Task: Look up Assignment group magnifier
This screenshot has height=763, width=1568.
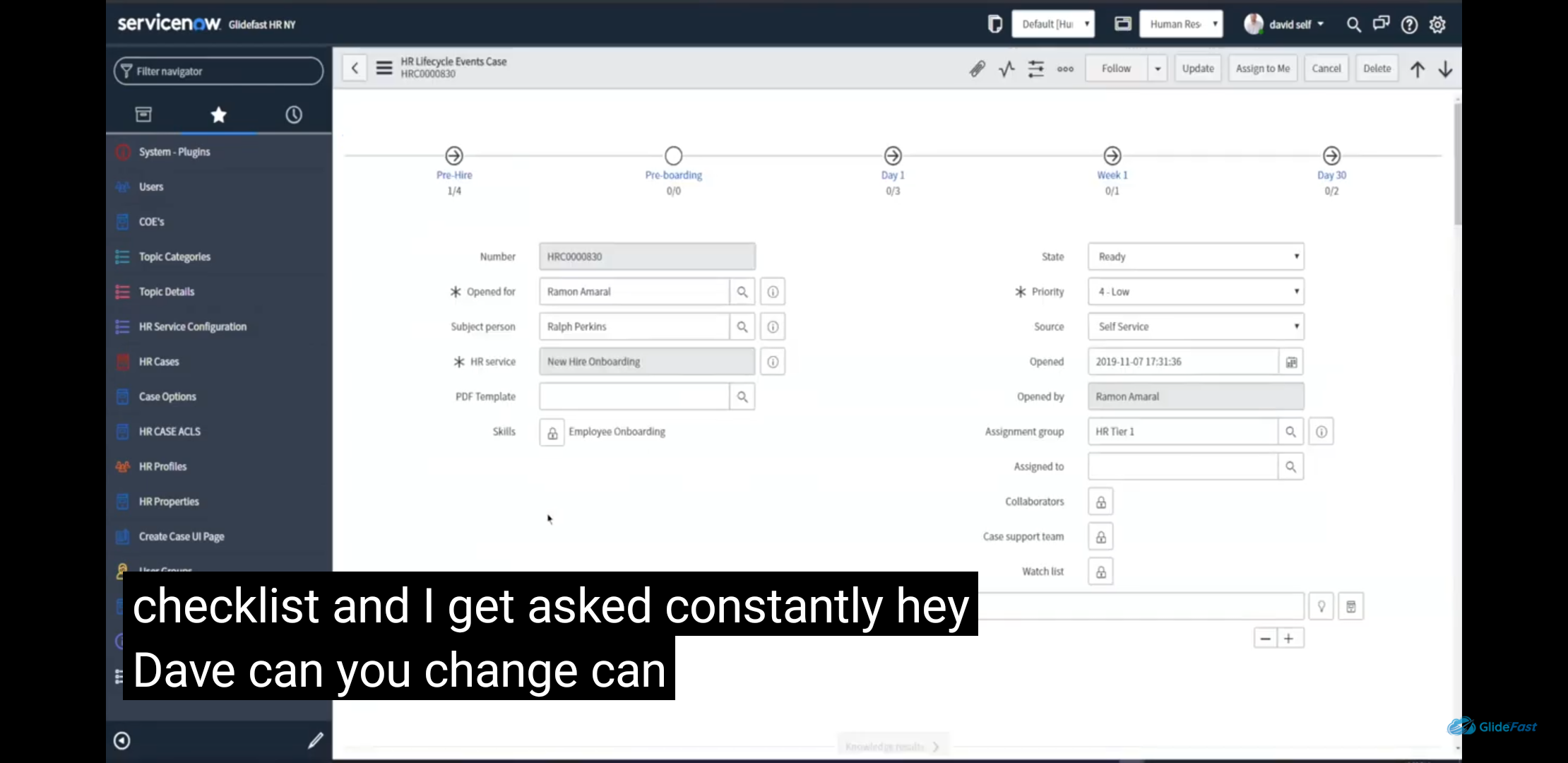Action: click(x=1290, y=432)
